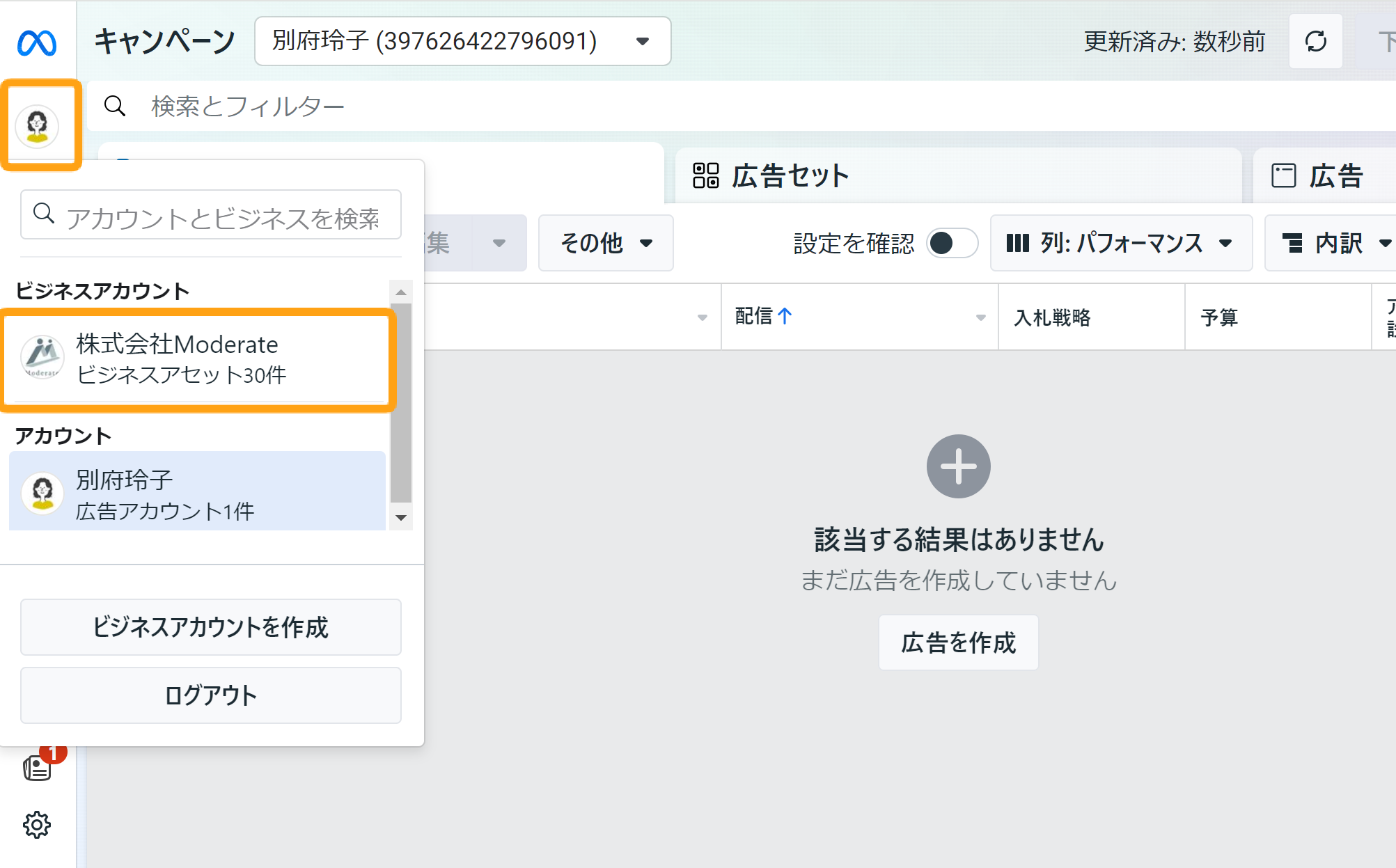The width and height of the screenshot is (1396, 868).
Task: Click the 該当する結果はありません message
Action: pyautogui.click(x=959, y=539)
